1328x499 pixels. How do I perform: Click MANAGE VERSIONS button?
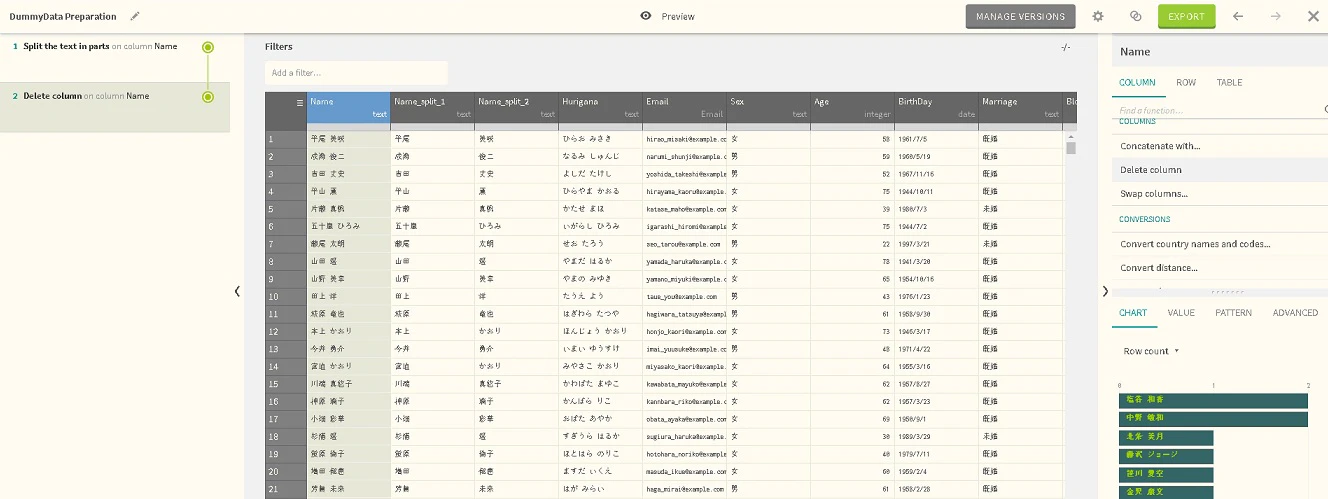1020,16
